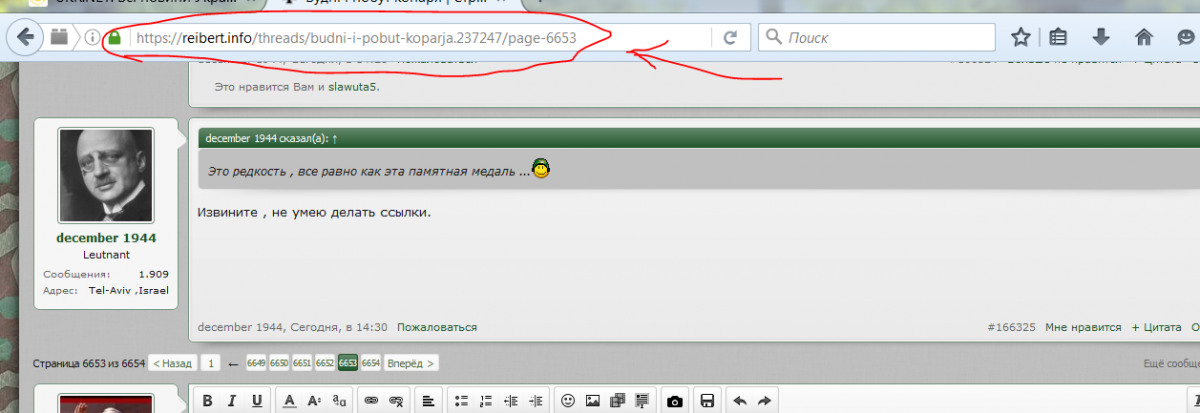The image size is (1200, 413).
Task: Click the camera icon in the editor
Action: tap(675, 401)
